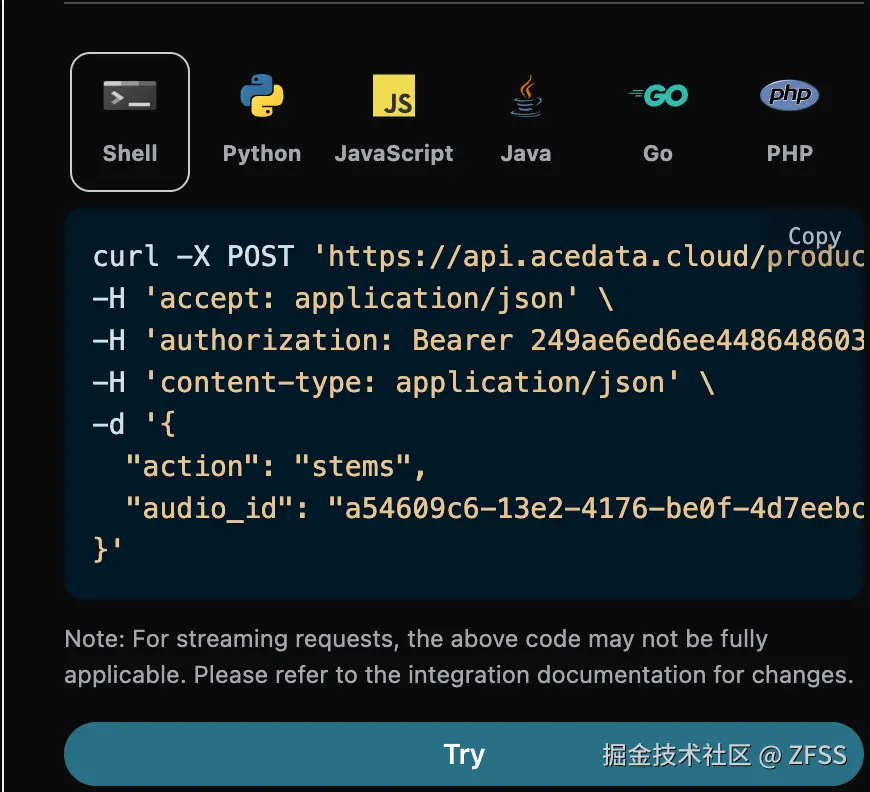The image size is (870, 792).
Task: Switch to the JavaScript tab label
Action: pyautogui.click(x=394, y=154)
